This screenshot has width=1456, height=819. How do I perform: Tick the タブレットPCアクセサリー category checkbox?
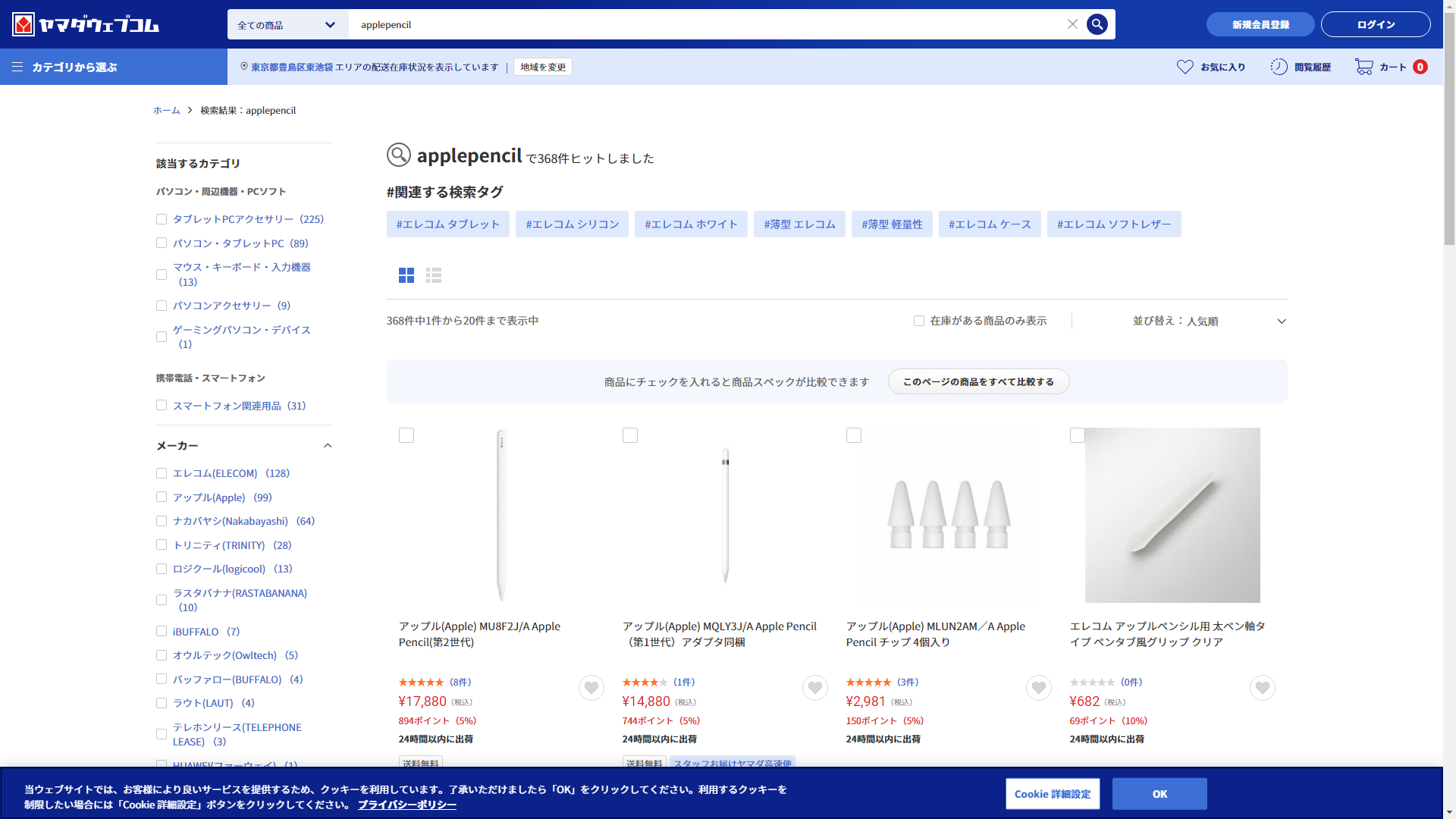click(x=162, y=219)
